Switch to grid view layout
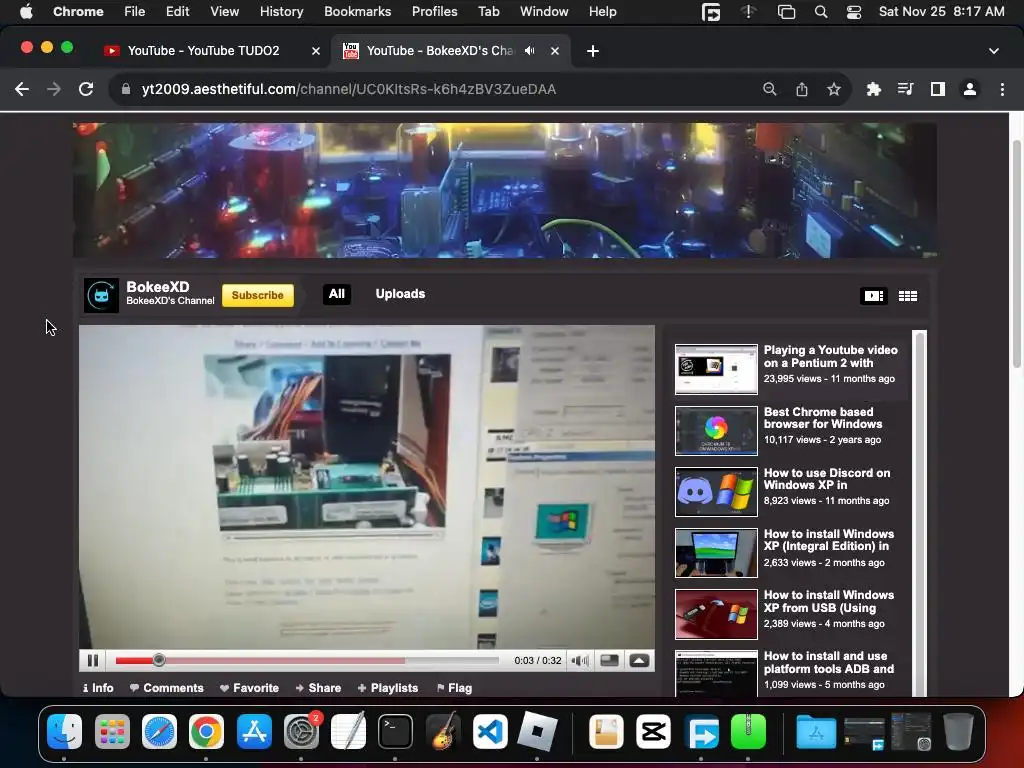The height and width of the screenshot is (768, 1024). [908, 296]
